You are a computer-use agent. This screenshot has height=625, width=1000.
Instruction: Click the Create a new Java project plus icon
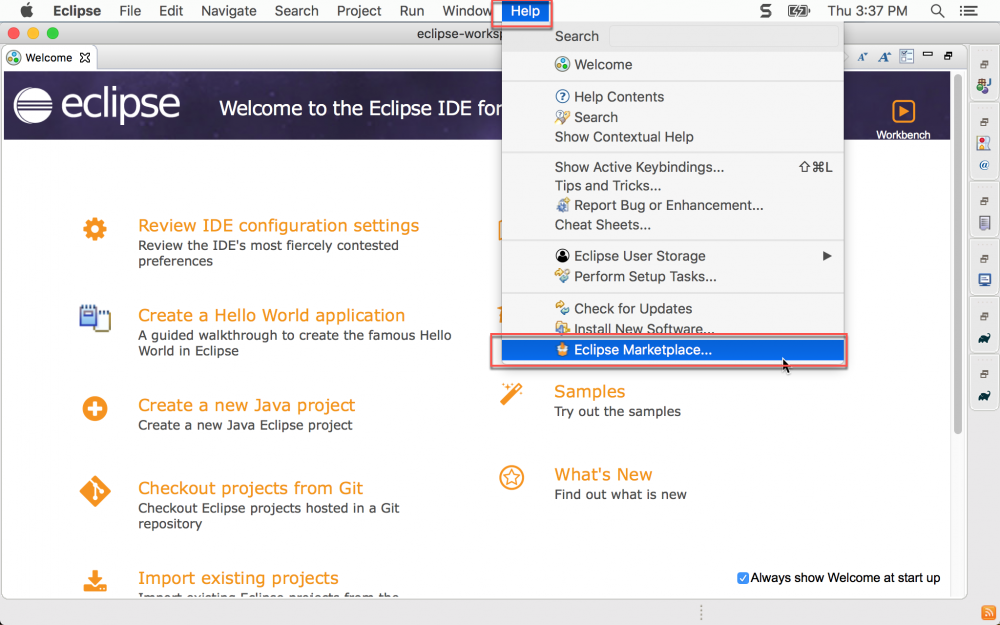(x=95, y=408)
